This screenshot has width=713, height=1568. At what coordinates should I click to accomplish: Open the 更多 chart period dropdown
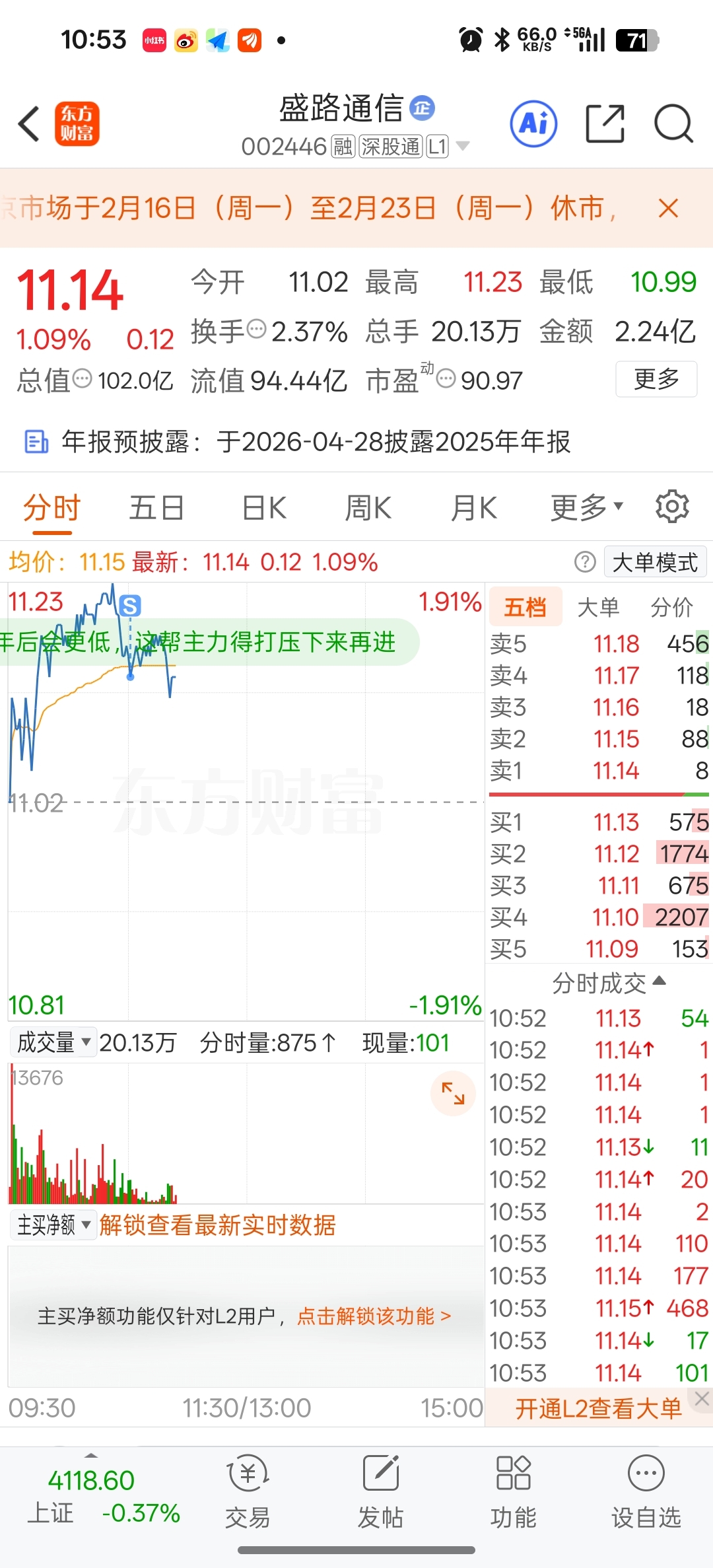click(586, 507)
